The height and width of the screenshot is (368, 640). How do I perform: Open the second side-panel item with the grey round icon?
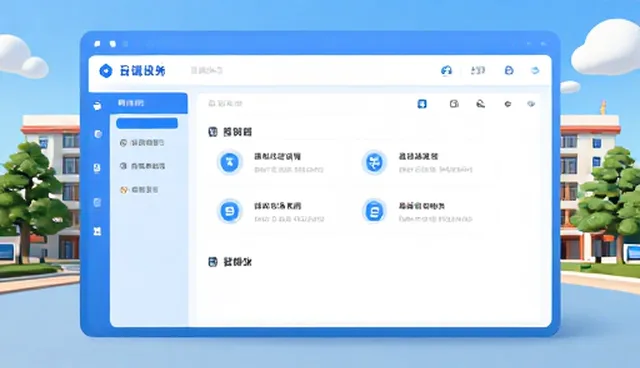(142, 166)
